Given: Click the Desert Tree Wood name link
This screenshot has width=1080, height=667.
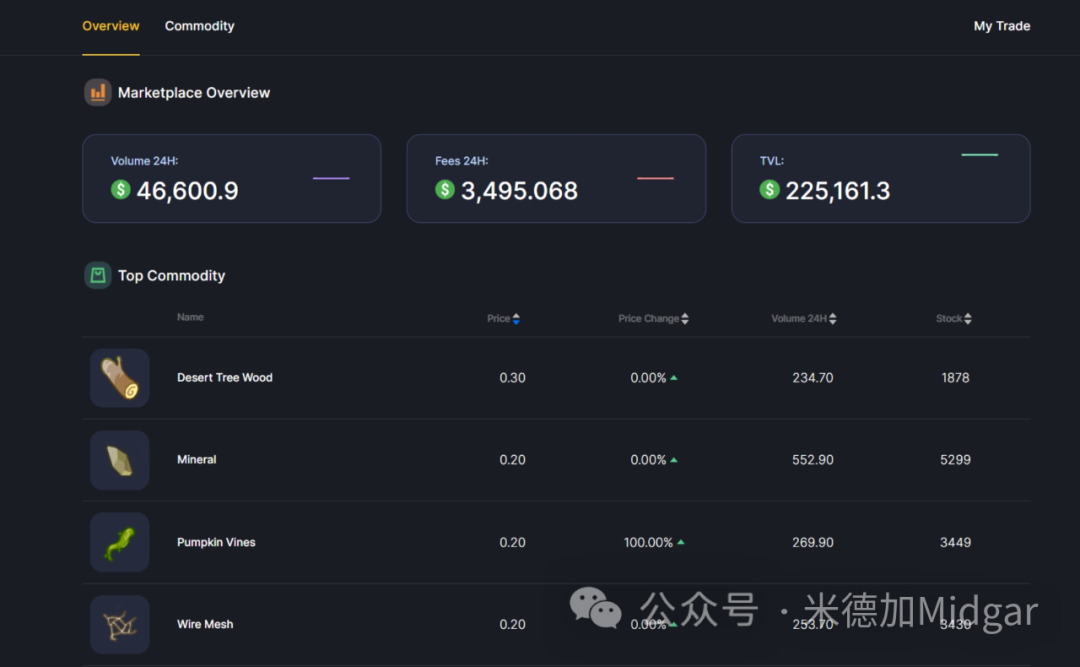Looking at the screenshot, I should [x=224, y=378].
